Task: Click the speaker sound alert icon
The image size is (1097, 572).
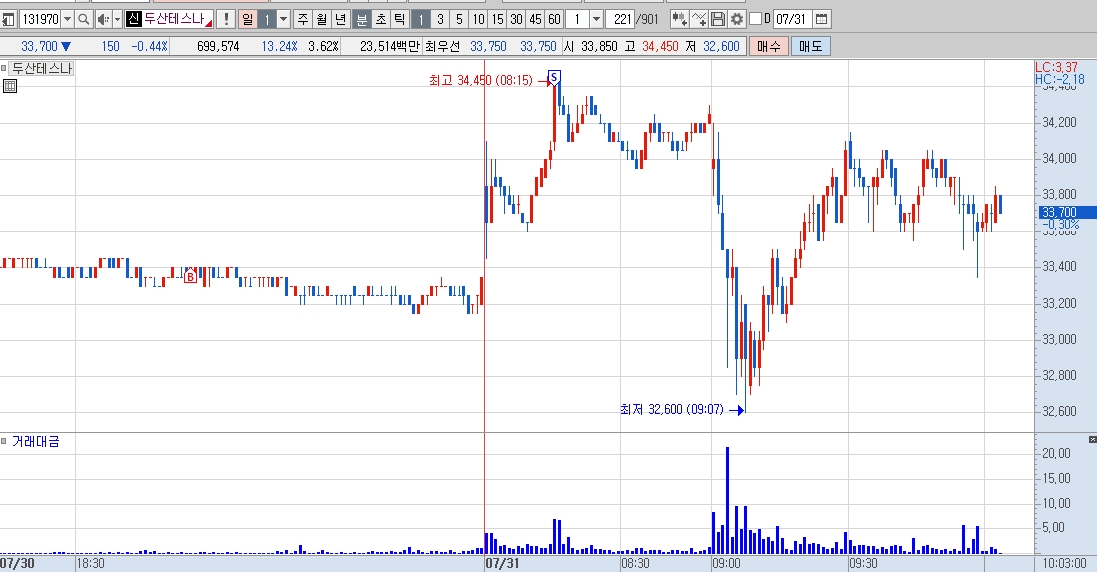Action: pyautogui.click(x=103, y=20)
